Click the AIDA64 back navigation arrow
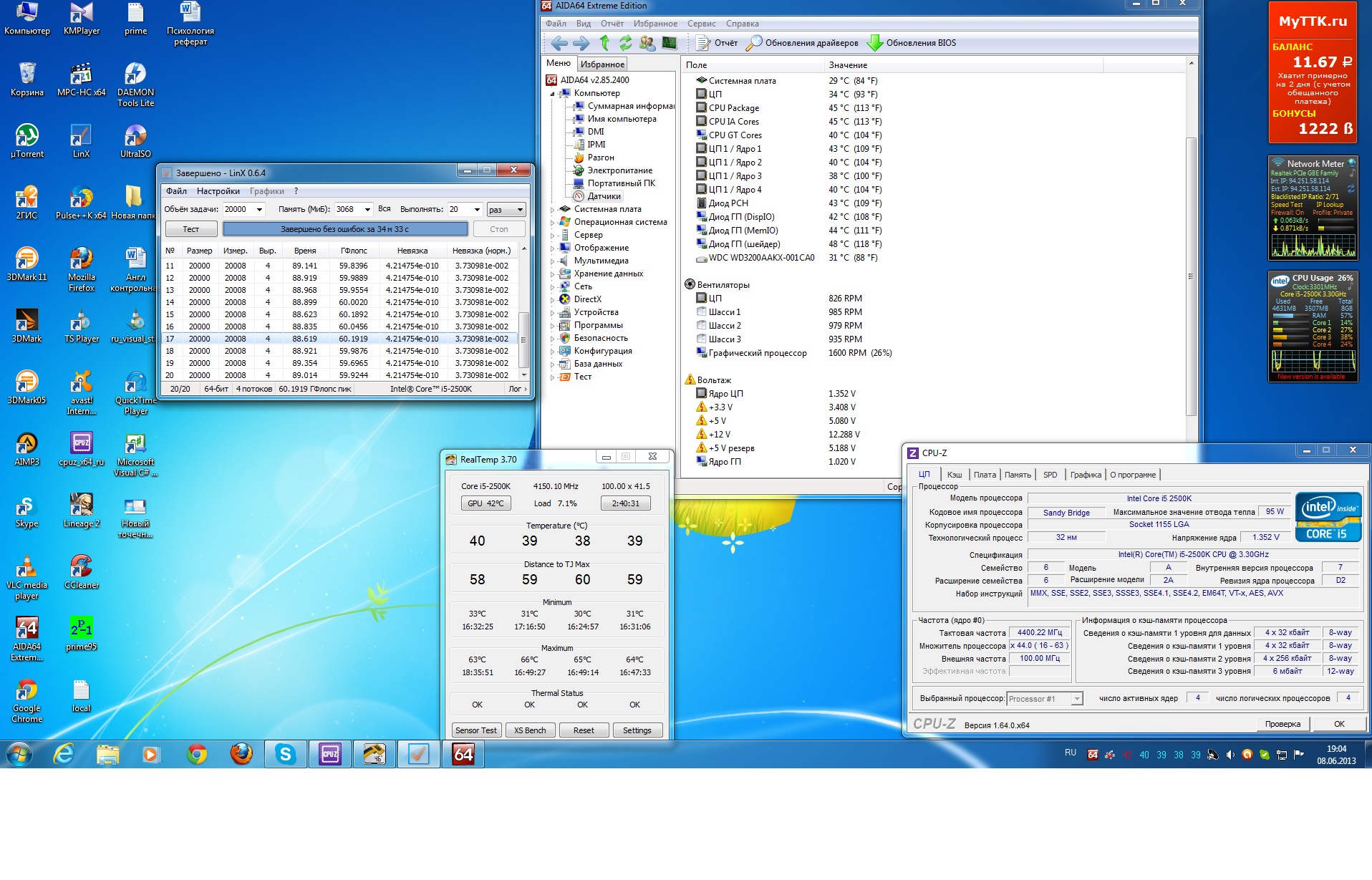1372x880 pixels. 559,43
